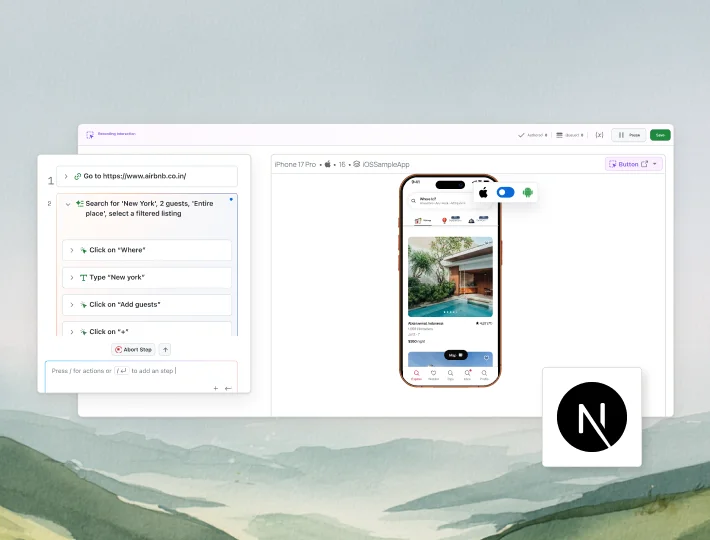Screen dimensions: 710x540
Task: Open the variables [x] icon
Action: (x=599, y=135)
